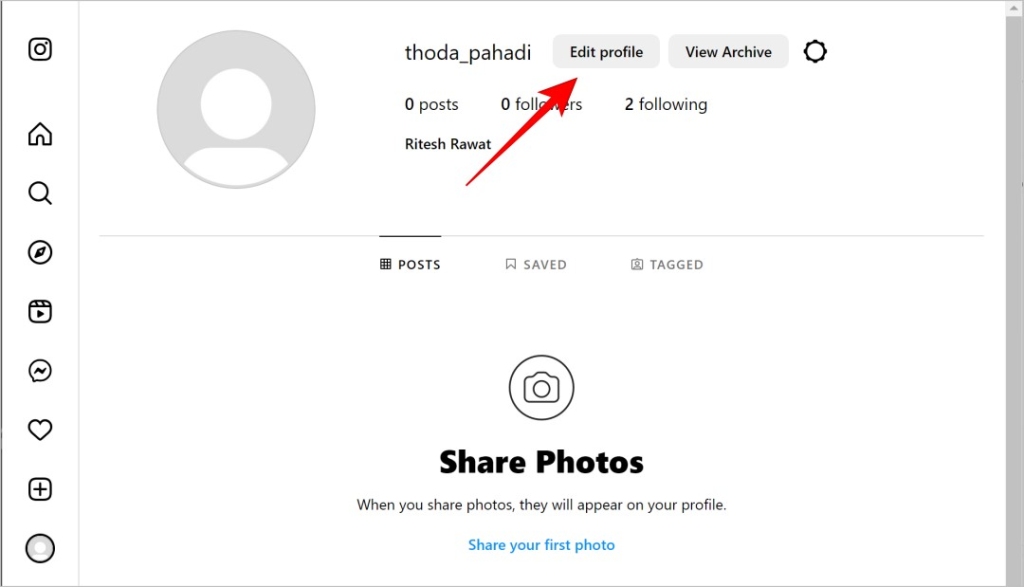Open the Explore compass icon
Image resolution: width=1024 pixels, height=587 pixels.
(x=40, y=252)
